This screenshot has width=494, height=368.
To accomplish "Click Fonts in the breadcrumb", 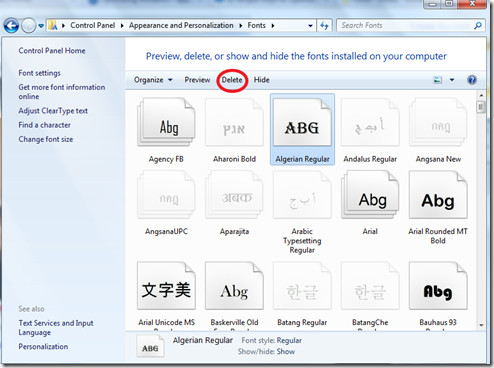I will [x=256, y=25].
